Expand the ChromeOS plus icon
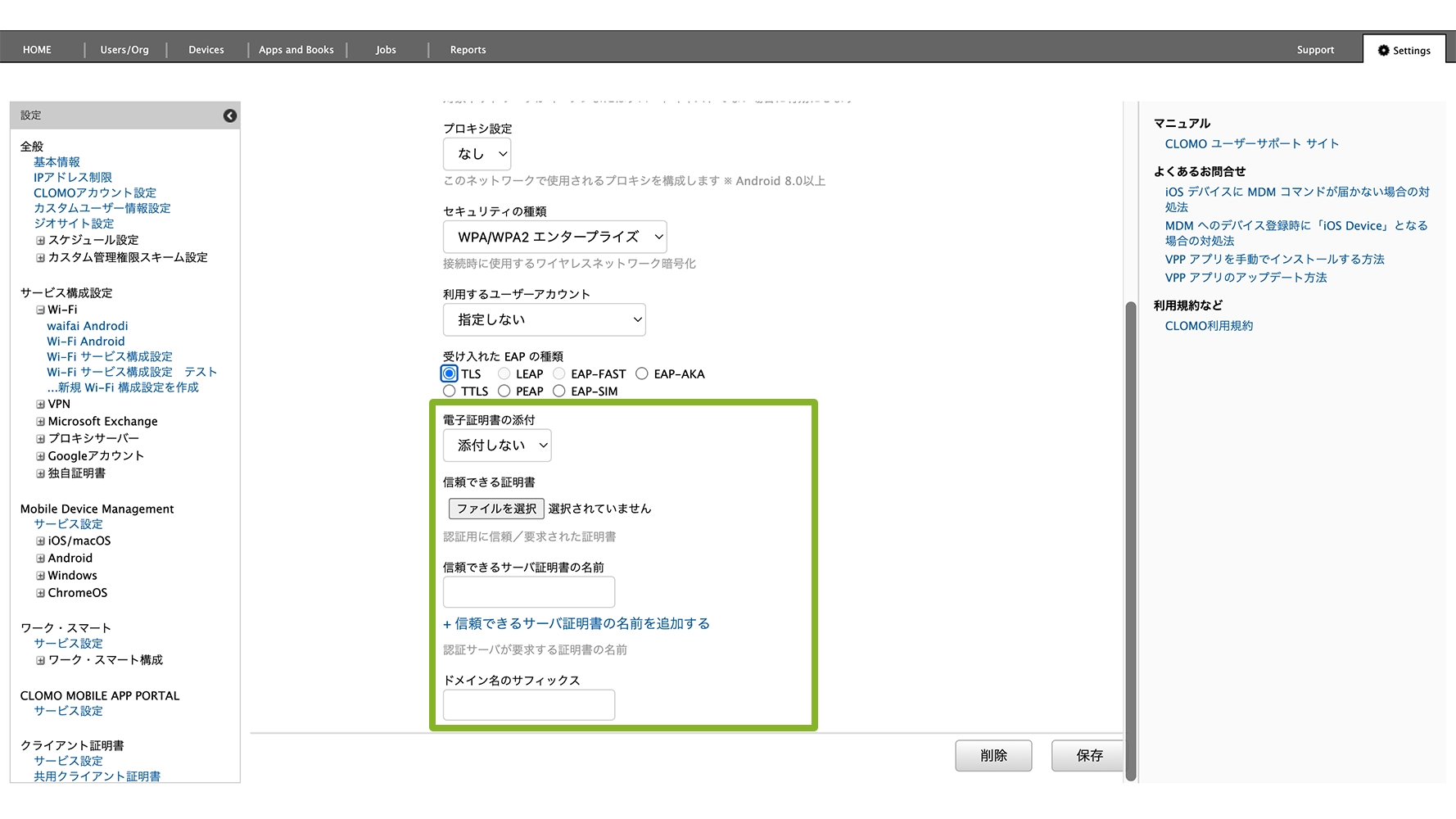Image resolution: width=1456 pixels, height=819 pixels. point(40,593)
